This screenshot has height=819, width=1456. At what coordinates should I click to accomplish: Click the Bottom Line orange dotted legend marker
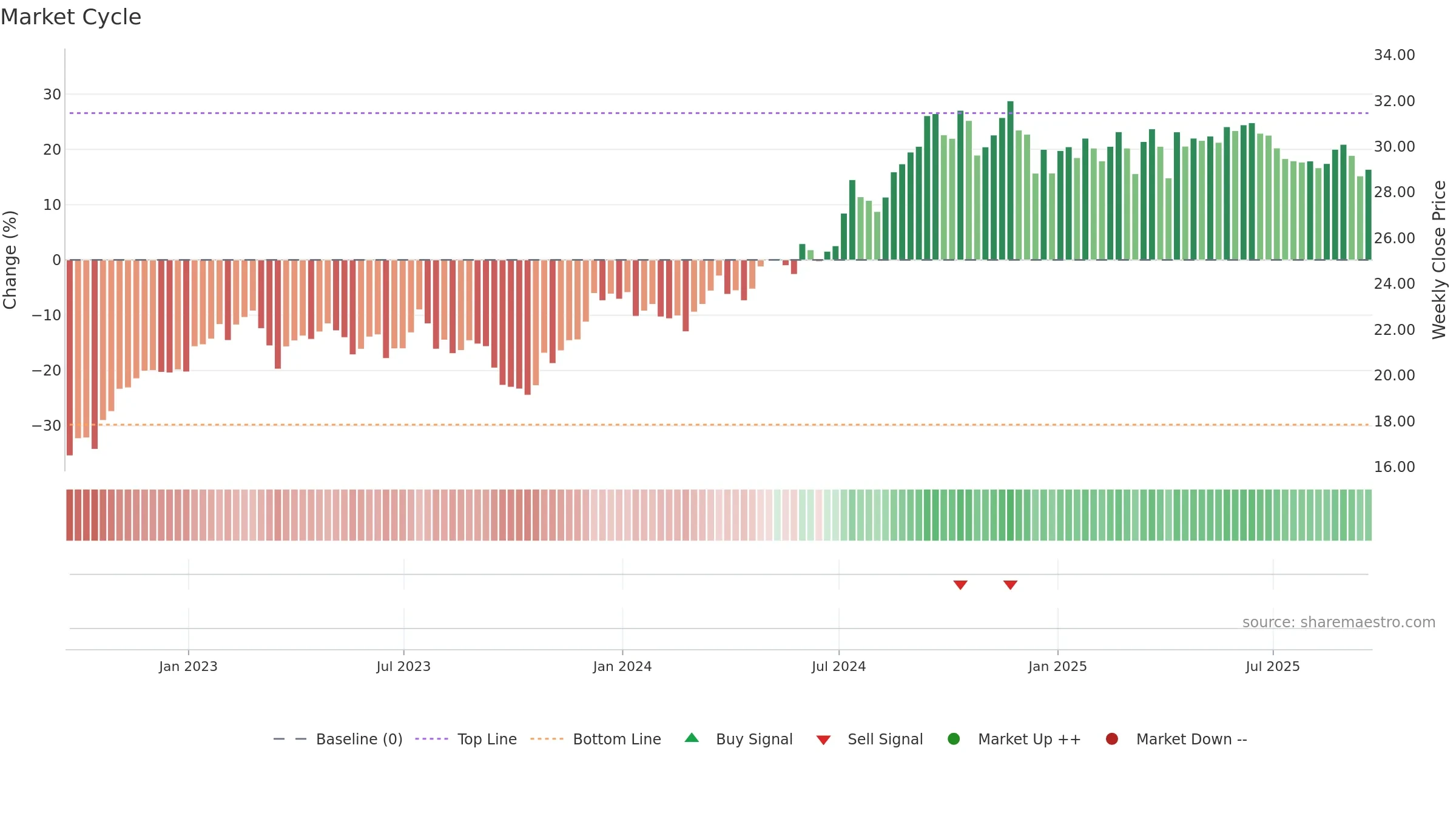pos(547,739)
